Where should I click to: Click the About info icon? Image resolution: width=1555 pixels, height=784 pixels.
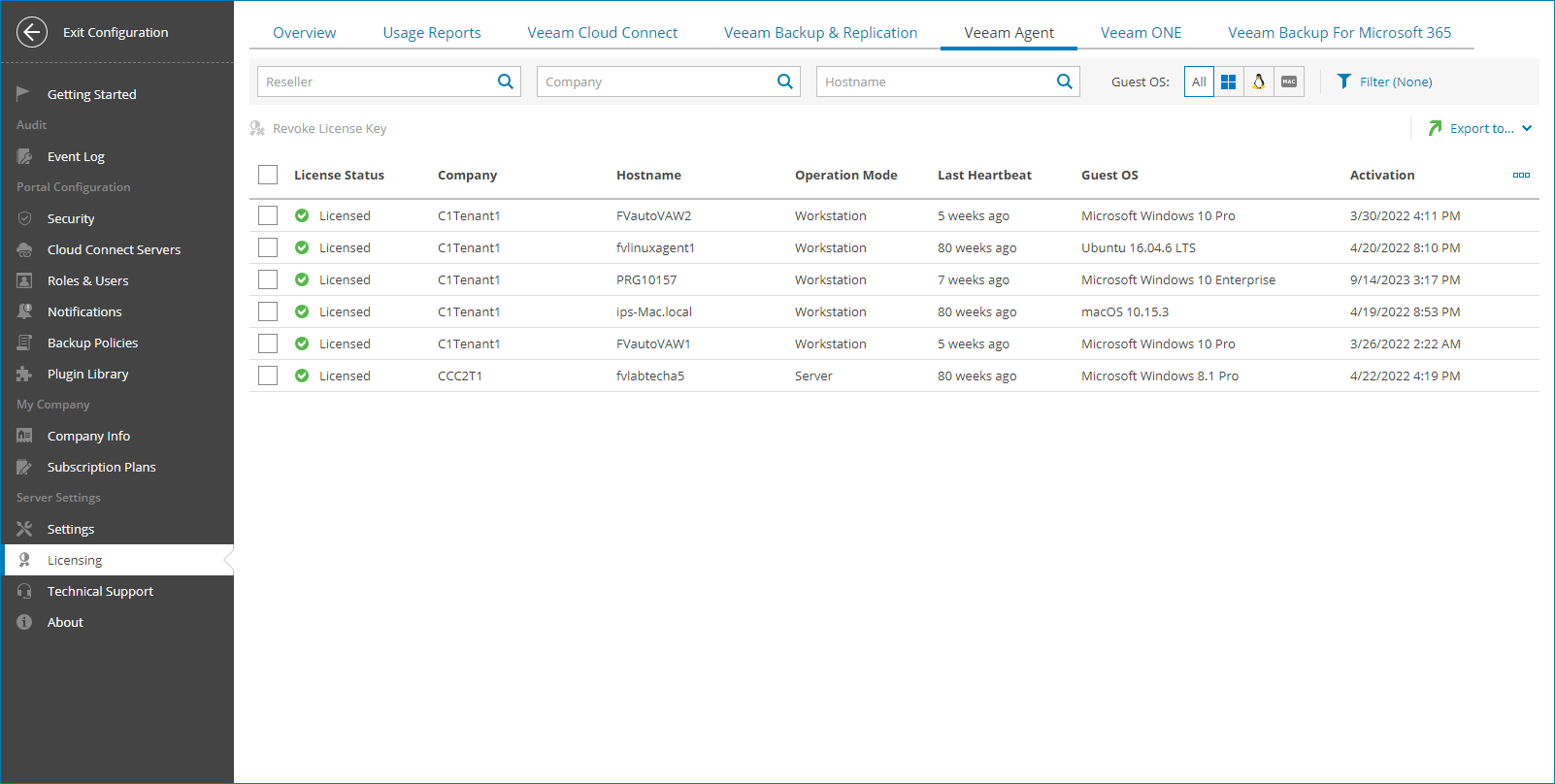point(24,622)
